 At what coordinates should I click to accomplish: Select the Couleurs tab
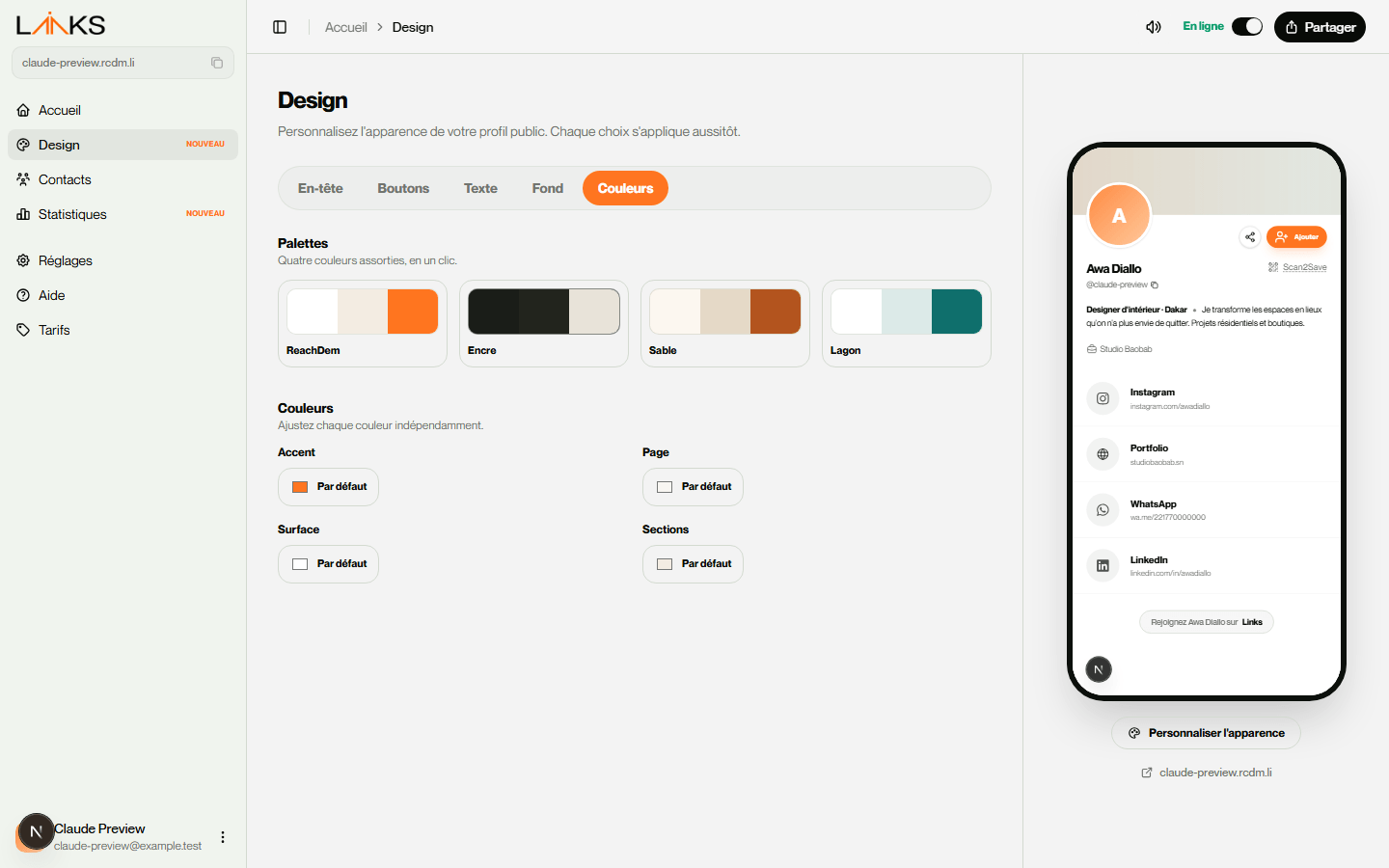click(x=625, y=188)
